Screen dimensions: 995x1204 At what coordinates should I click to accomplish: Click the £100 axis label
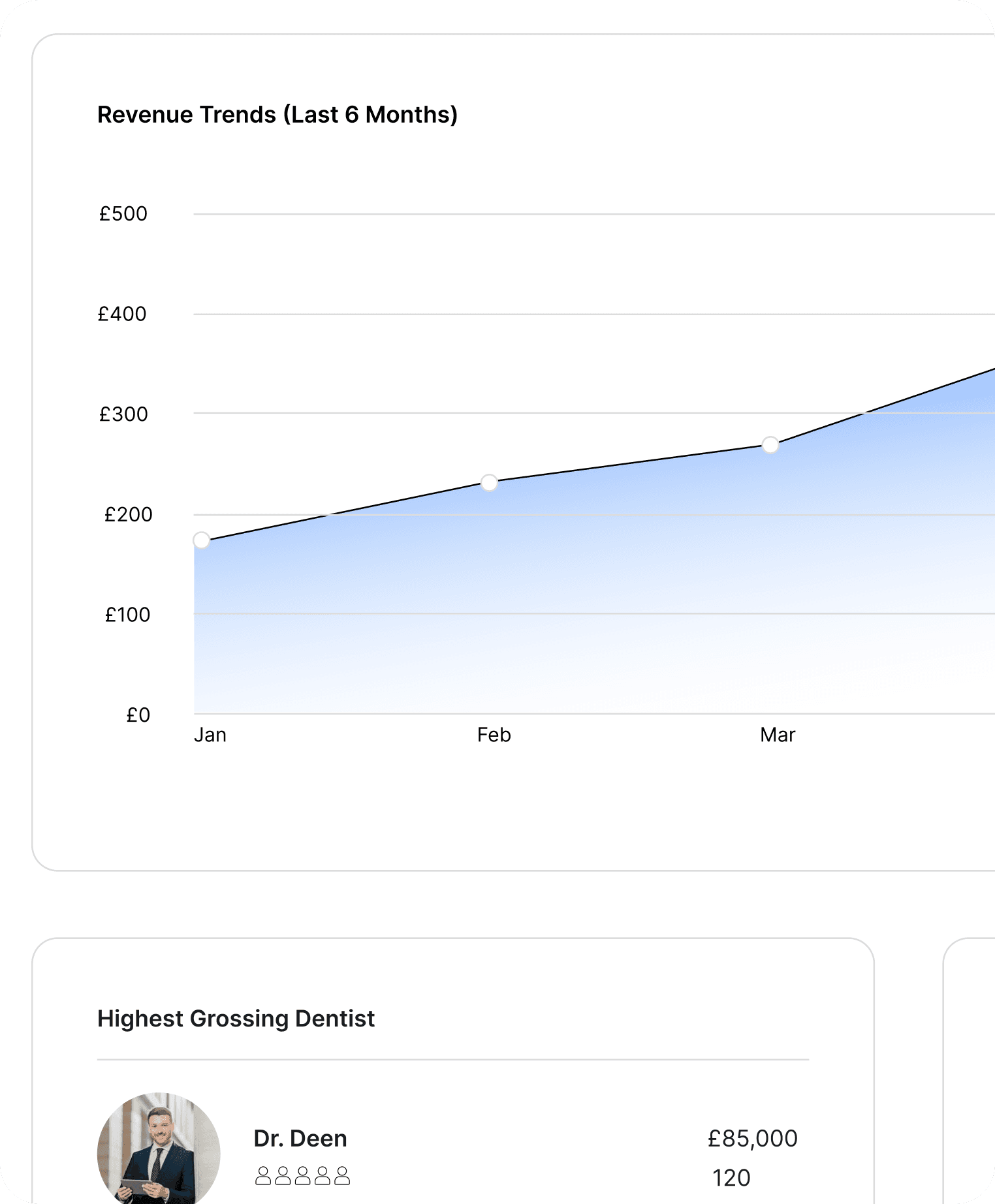pyautogui.click(x=127, y=615)
